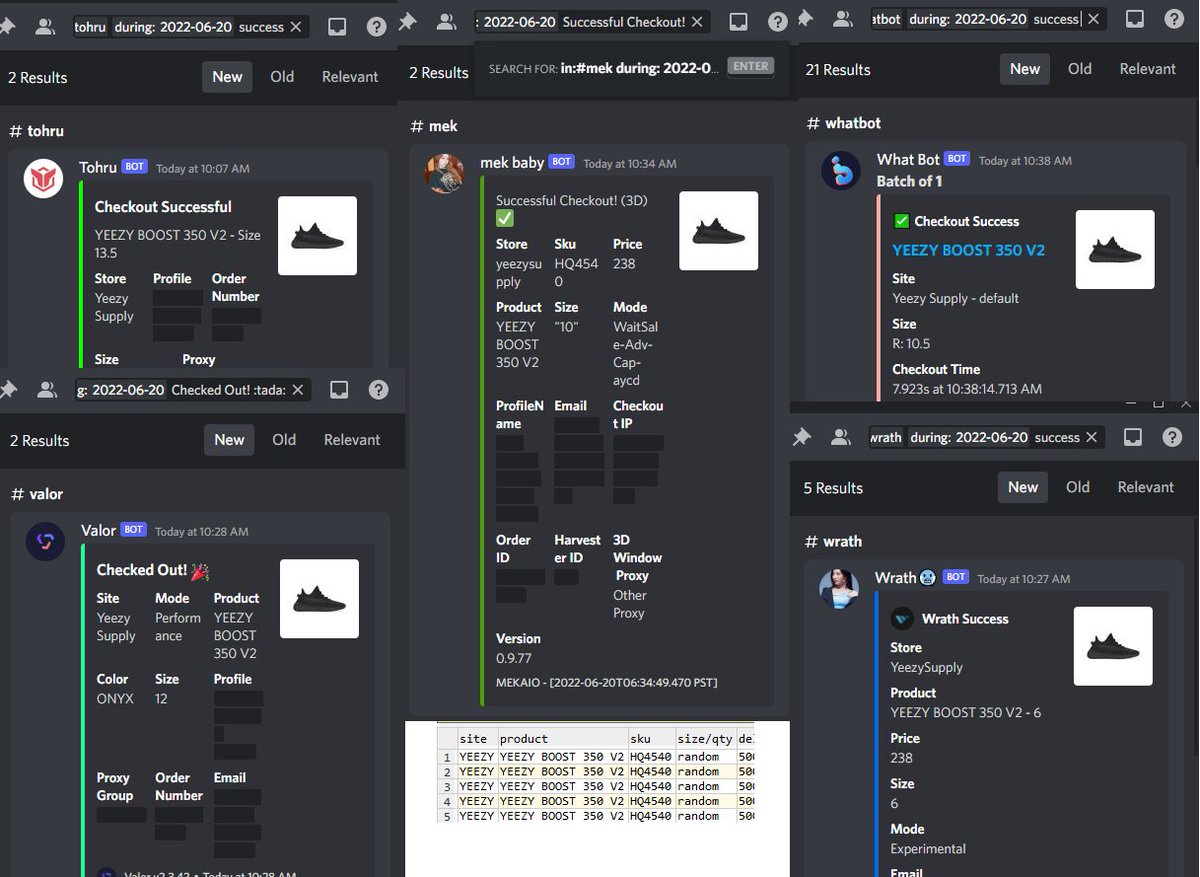Open Wrath Success shoe thumbnail
The image size is (1200, 877).
click(x=1113, y=646)
